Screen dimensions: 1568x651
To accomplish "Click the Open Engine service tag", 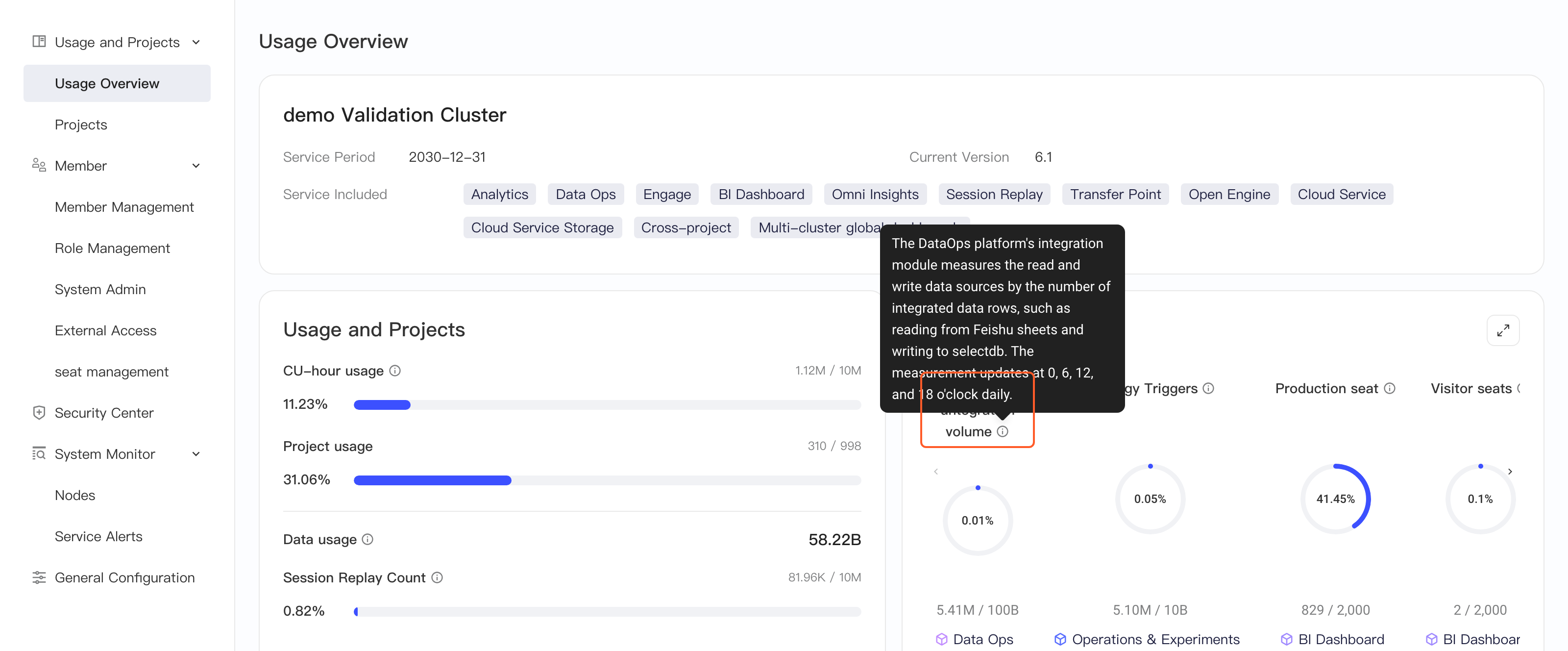I will click(x=1229, y=194).
